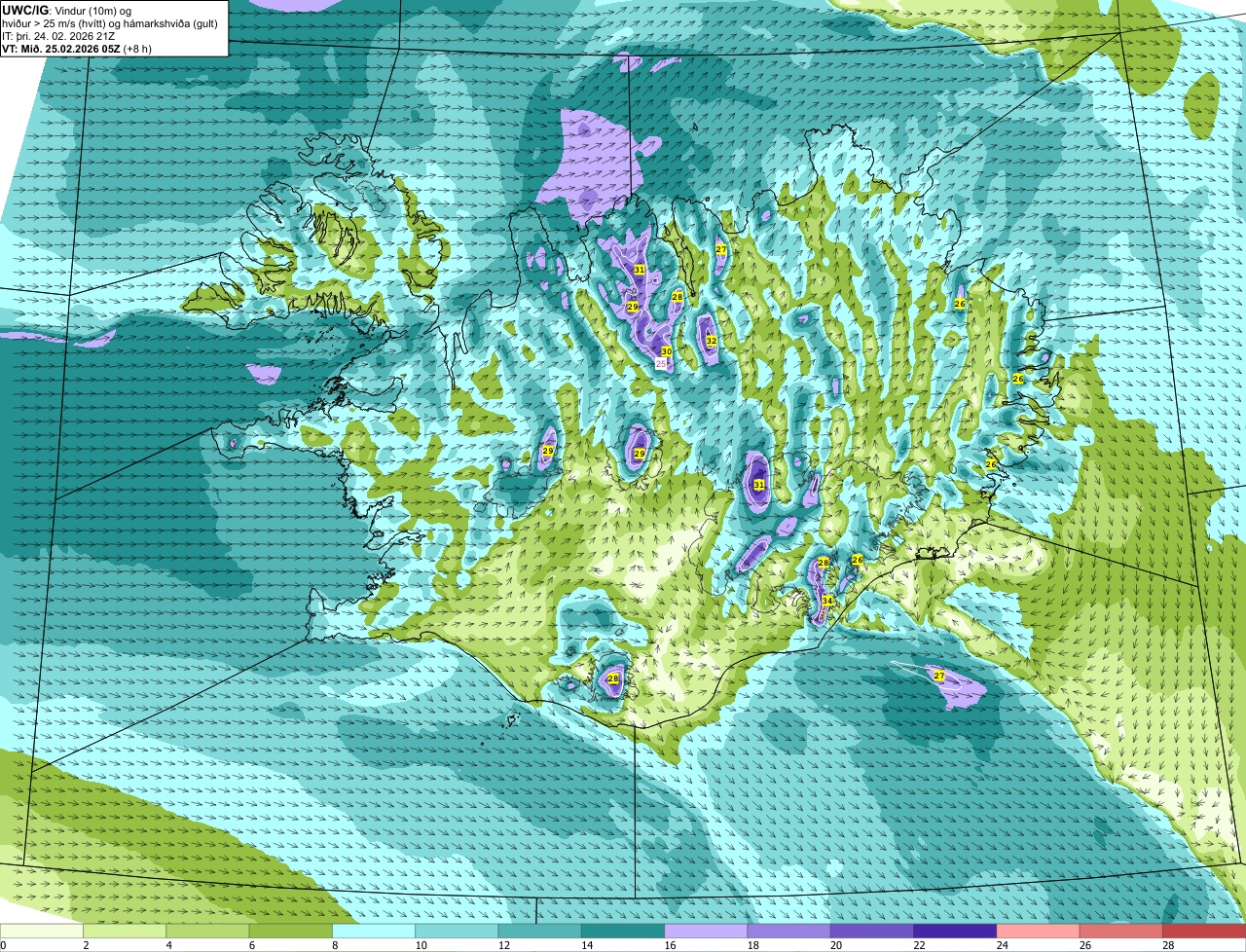1246x952 pixels.
Task: Click the pale yellow 0–2 m/s legend swatch
Action: [x=42, y=931]
